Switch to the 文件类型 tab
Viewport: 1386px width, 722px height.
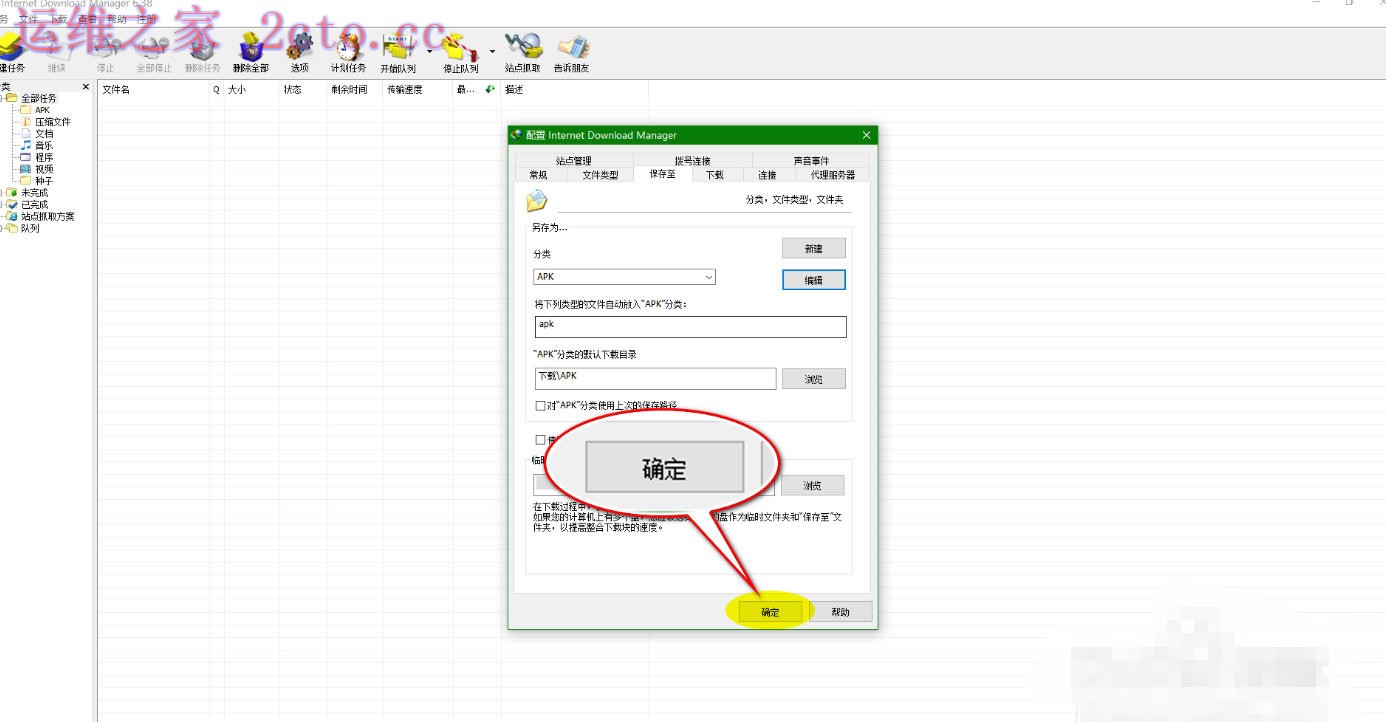601,175
